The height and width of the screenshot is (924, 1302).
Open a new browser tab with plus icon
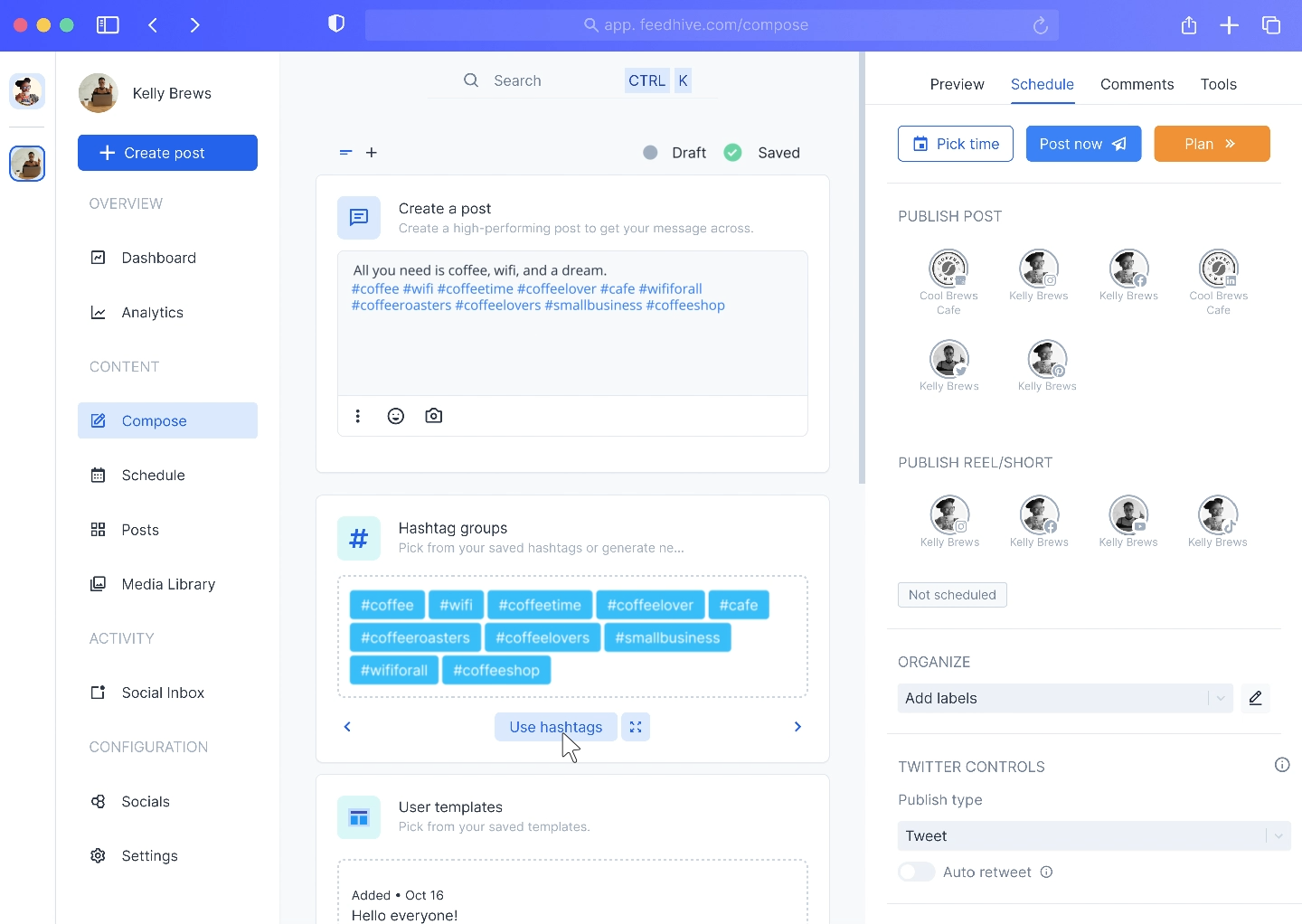1230,25
